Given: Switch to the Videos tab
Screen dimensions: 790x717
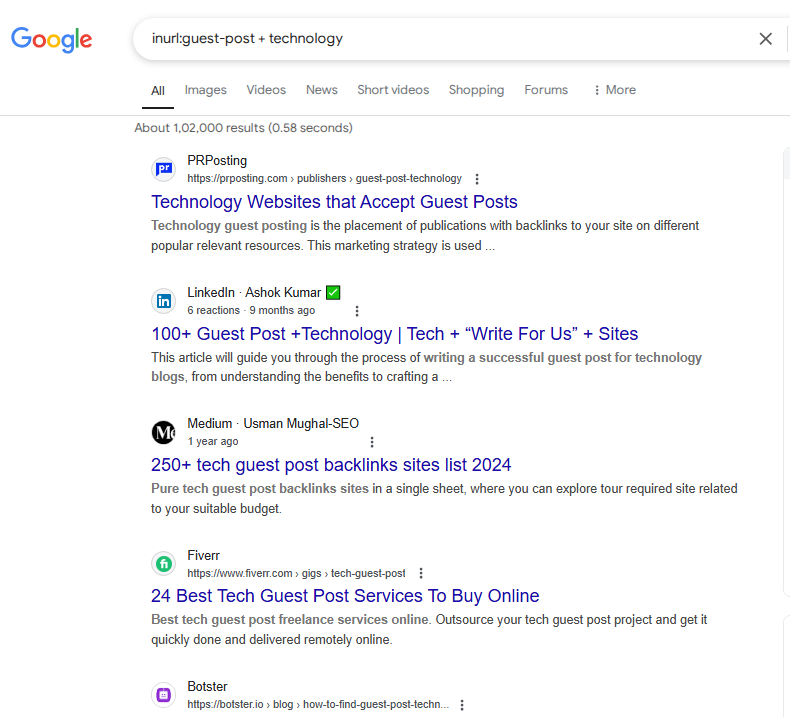Looking at the screenshot, I should (266, 90).
